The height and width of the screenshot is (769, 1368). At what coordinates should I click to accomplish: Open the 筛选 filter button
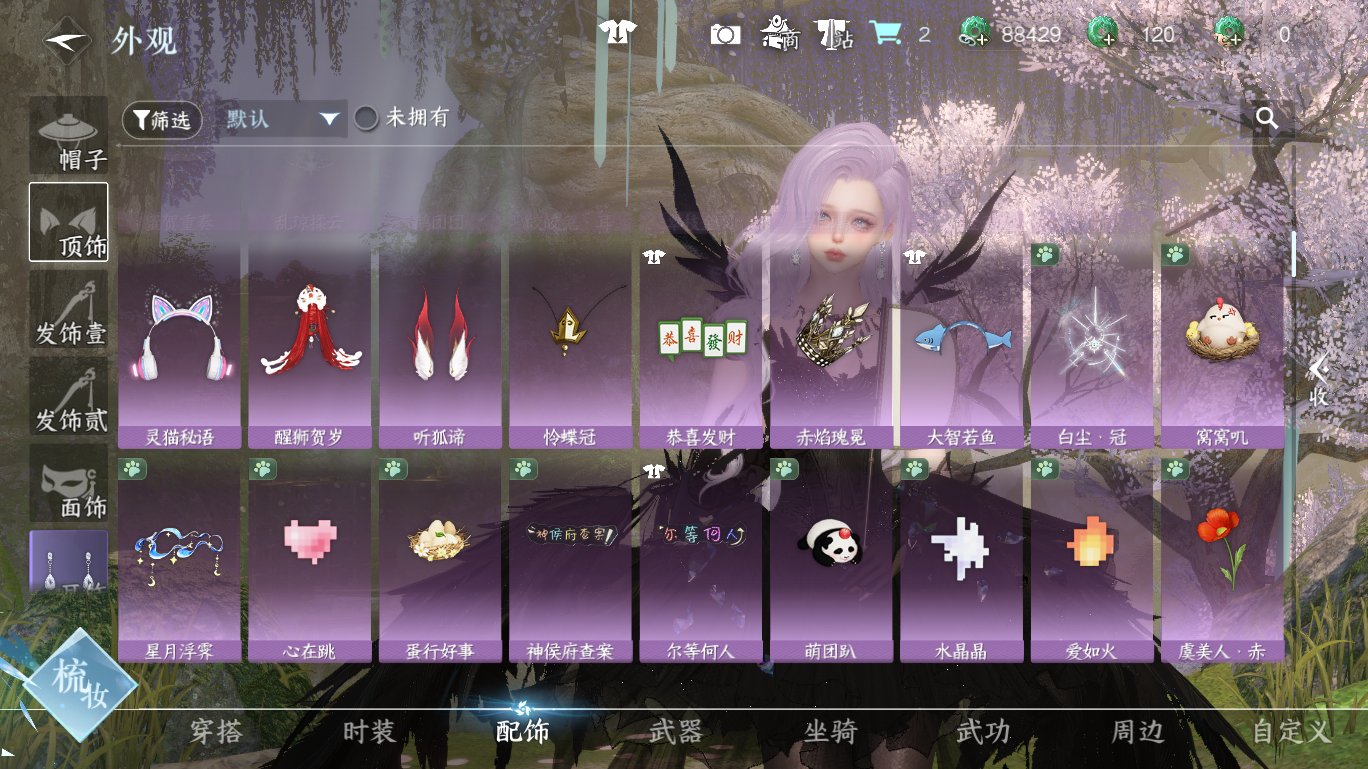pos(162,120)
